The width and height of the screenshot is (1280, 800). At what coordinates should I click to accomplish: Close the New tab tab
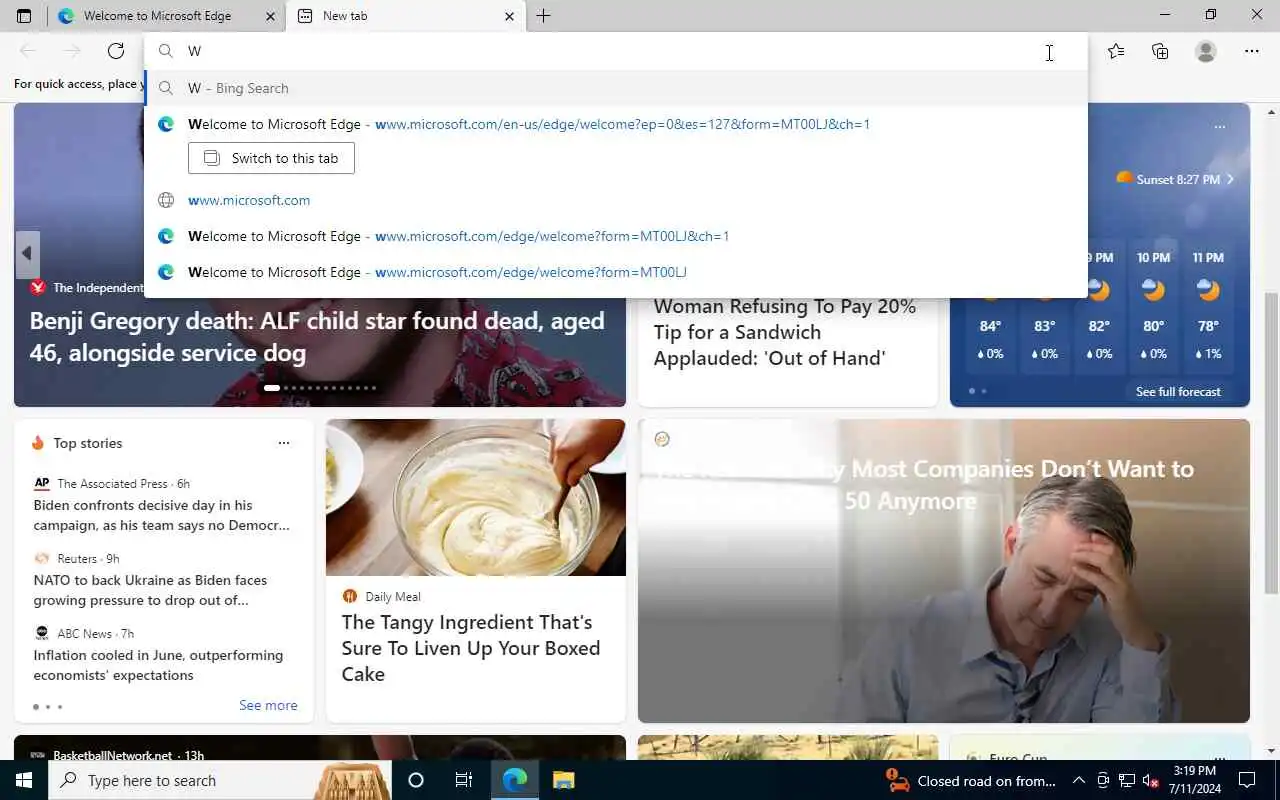coord(509,16)
